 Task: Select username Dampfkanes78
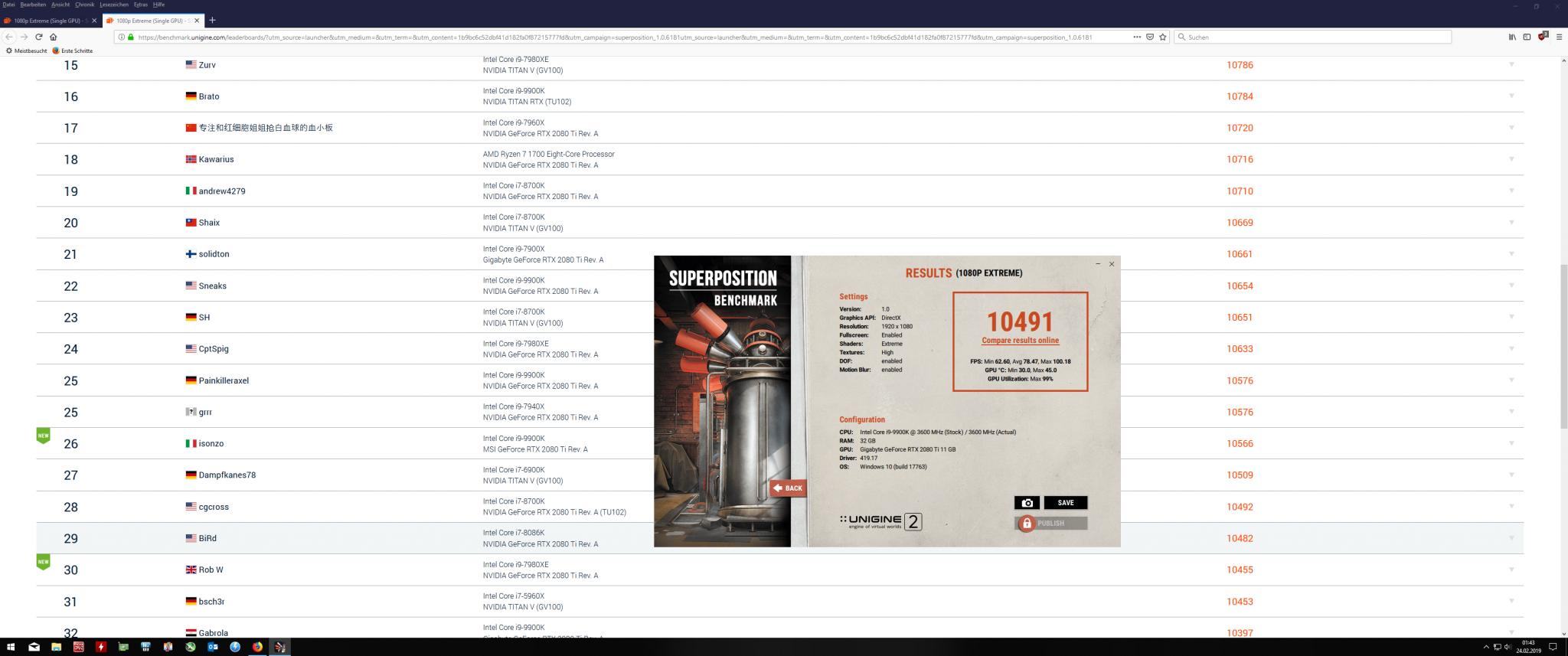pos(227,475)
